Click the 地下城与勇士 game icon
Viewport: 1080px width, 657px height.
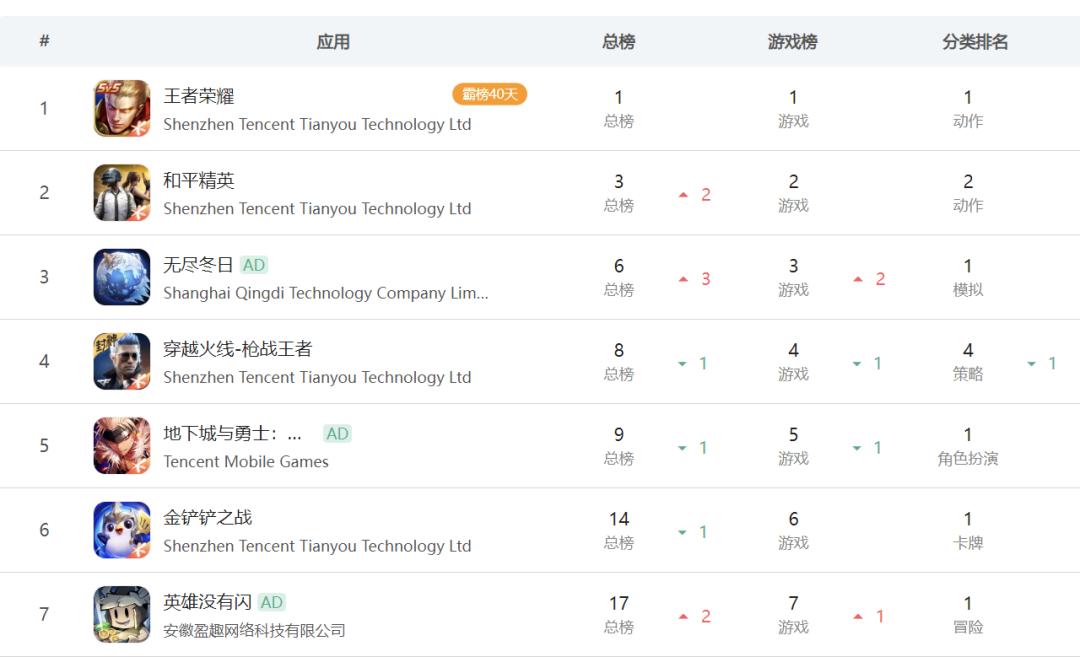coord(122,446)
